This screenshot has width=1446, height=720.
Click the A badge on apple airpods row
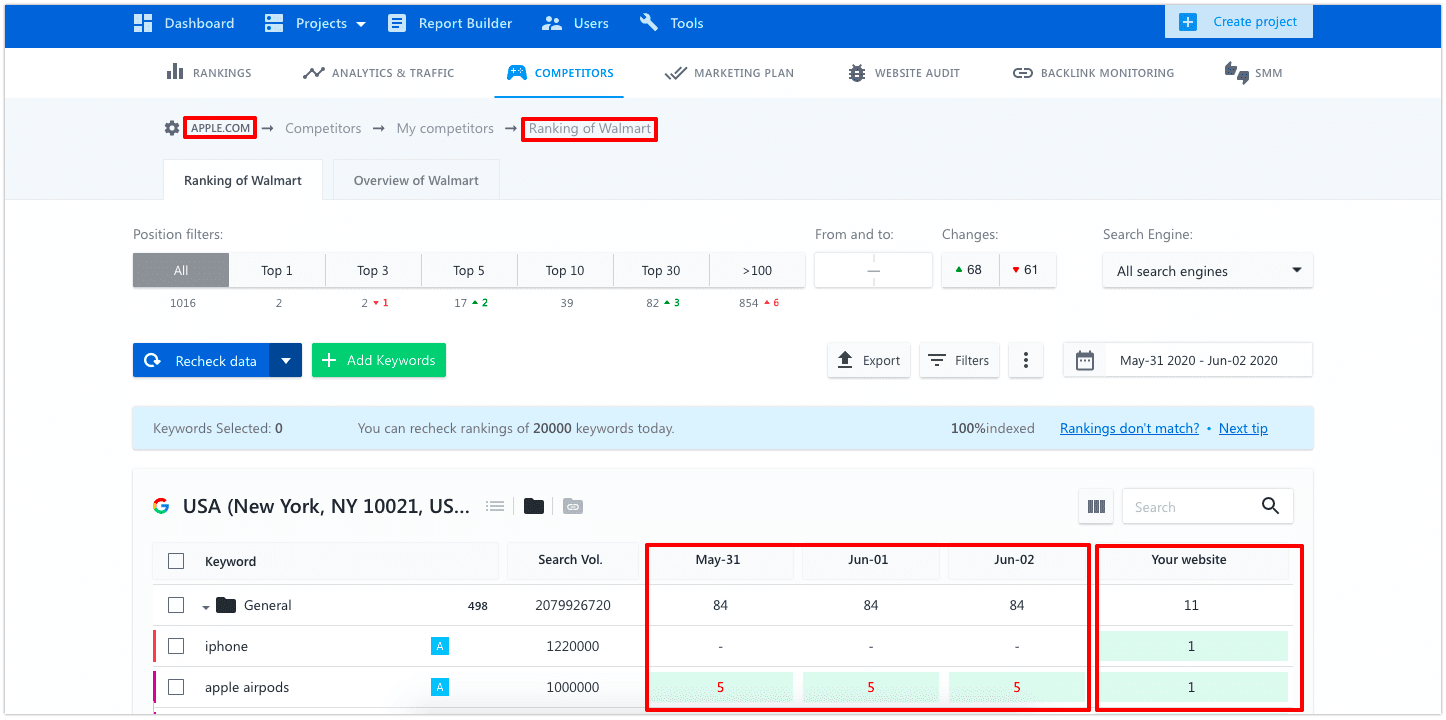pos(440,687)
